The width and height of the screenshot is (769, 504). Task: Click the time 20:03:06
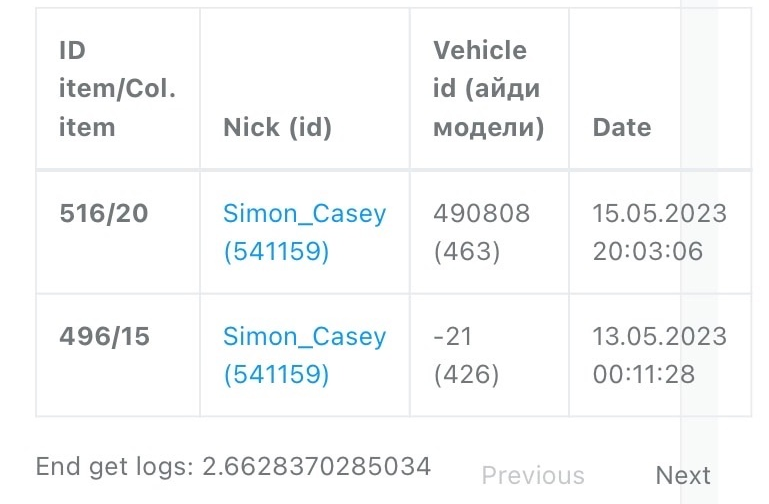pos(647,251)
